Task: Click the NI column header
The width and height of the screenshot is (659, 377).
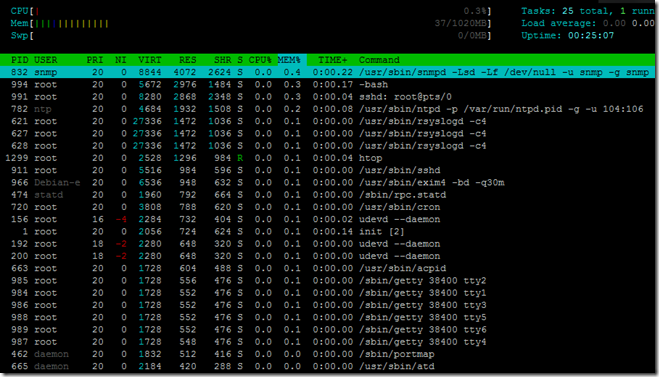Action: pos(121,60)
